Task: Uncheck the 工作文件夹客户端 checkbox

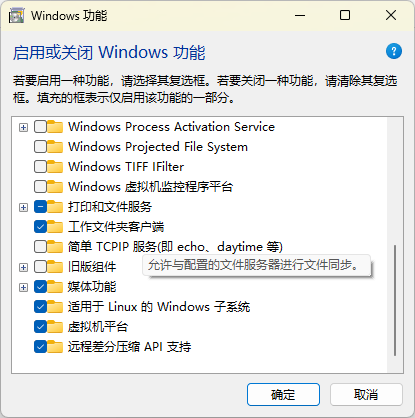Action: [40, 227]
